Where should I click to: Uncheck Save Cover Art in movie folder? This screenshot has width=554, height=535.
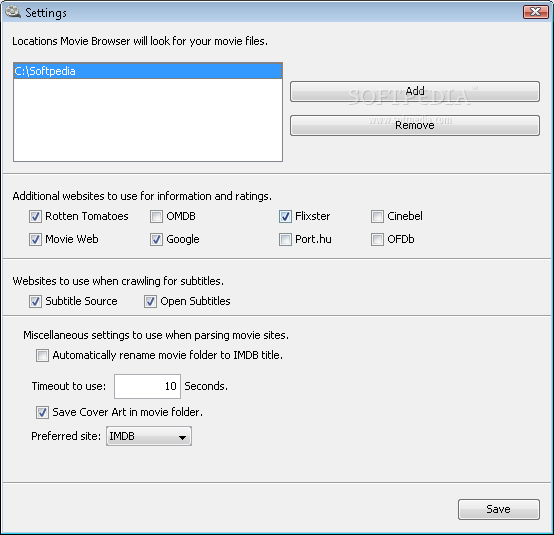point(42,412)
